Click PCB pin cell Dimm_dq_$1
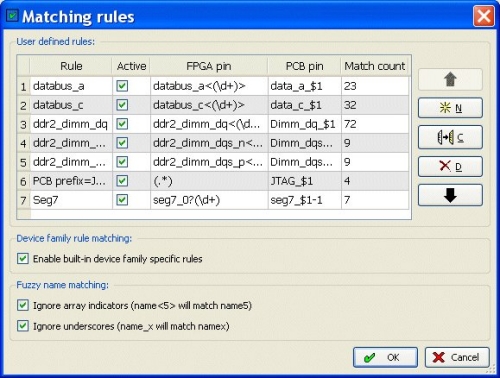The height and width of the screenshot is (378, 500). (305, 124)
